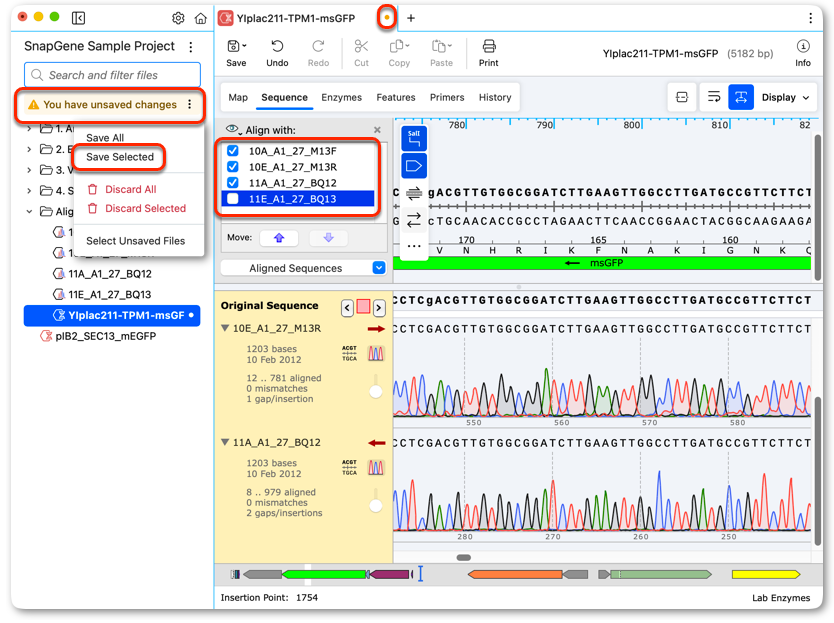Screen dimensions: 834x623
Task: Go to previous mismatch arrow
Action: 347,308
